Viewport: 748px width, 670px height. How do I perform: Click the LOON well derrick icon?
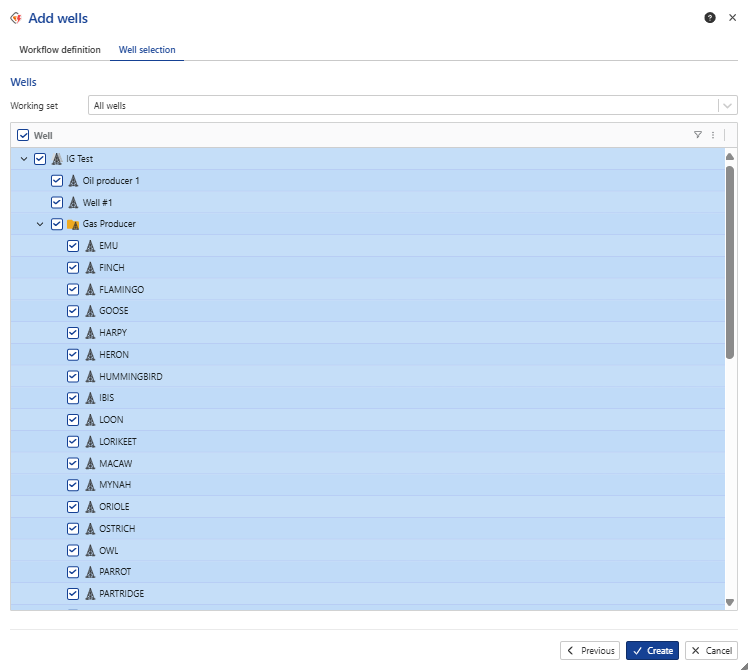[x=90, y=420]
